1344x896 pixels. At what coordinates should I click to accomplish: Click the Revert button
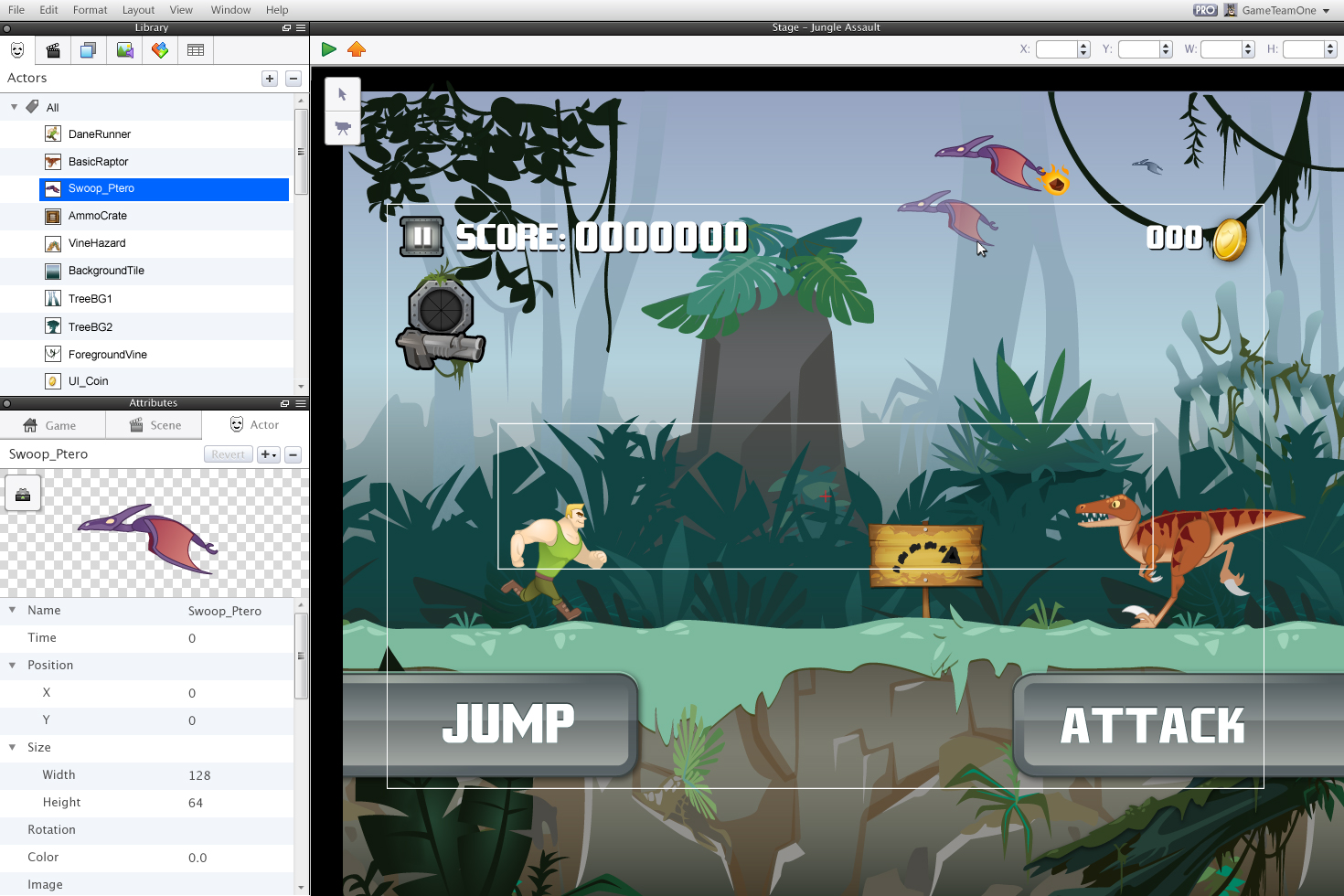click(x=228, y=454)
